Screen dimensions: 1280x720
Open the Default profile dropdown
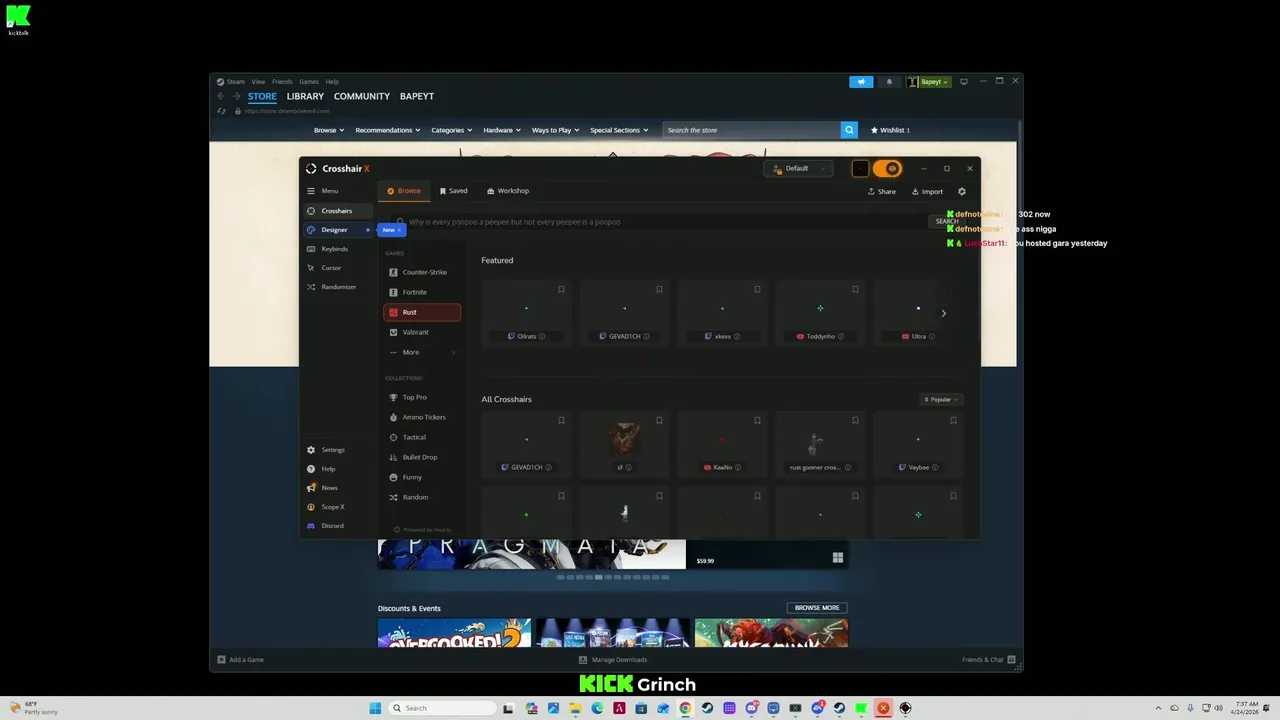coord(797,169)
